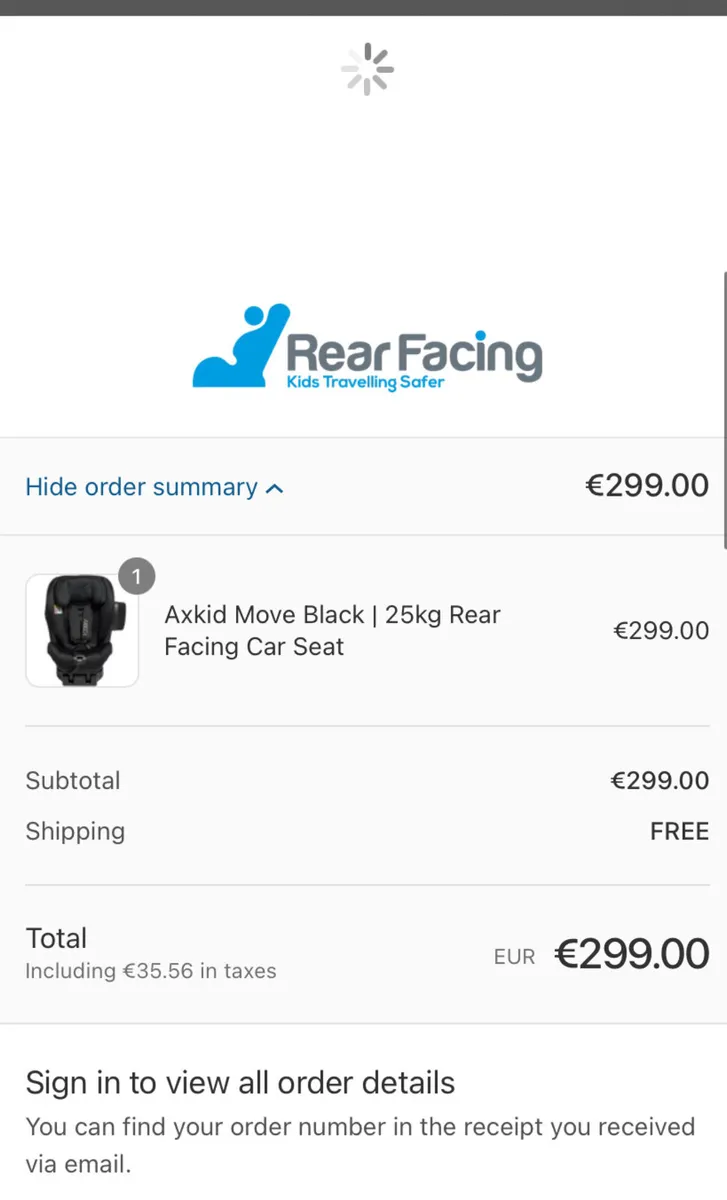Screen dimensions: 727x1200
Task: Click the Shipping row label
Action: click(x=75, y=831)
